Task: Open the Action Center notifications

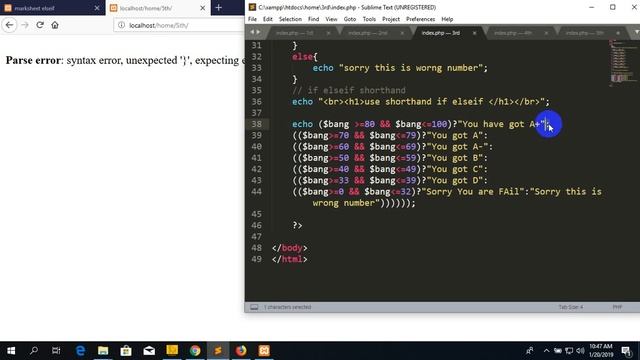Action: 627,351
